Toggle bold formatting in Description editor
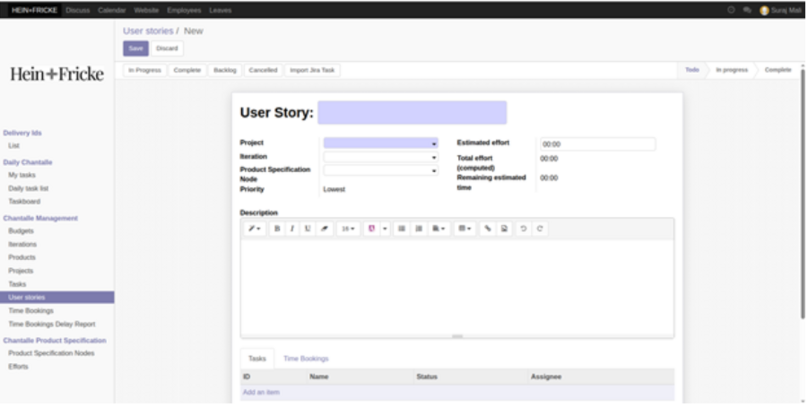808x407 pixels. click(x=277, y=229)
